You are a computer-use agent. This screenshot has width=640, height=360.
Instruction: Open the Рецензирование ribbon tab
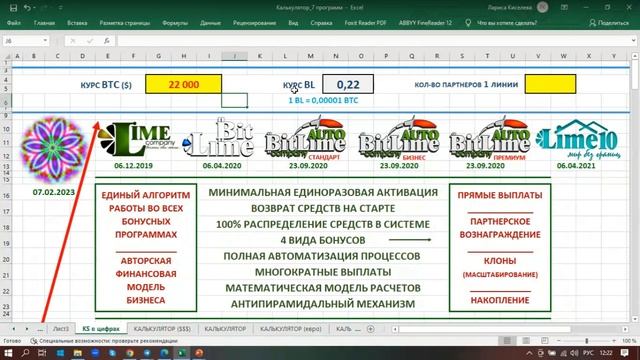click(254, 23)
